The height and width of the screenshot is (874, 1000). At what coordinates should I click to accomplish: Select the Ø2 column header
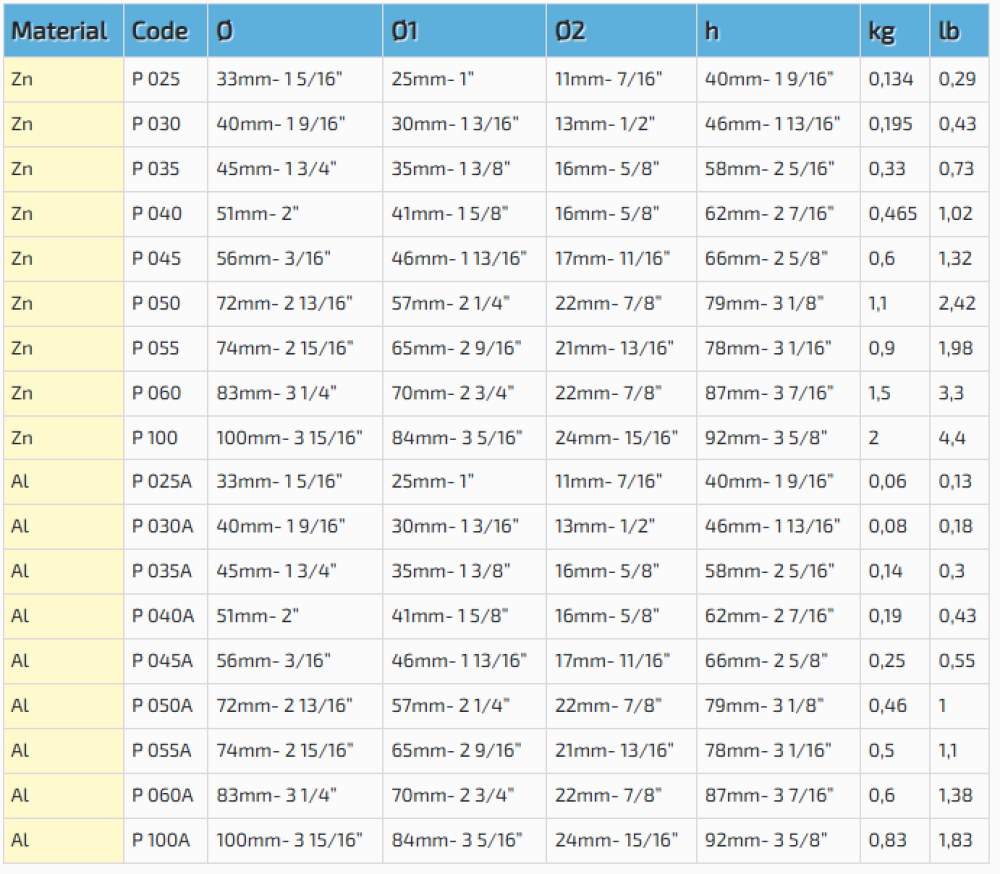[570, 31]
